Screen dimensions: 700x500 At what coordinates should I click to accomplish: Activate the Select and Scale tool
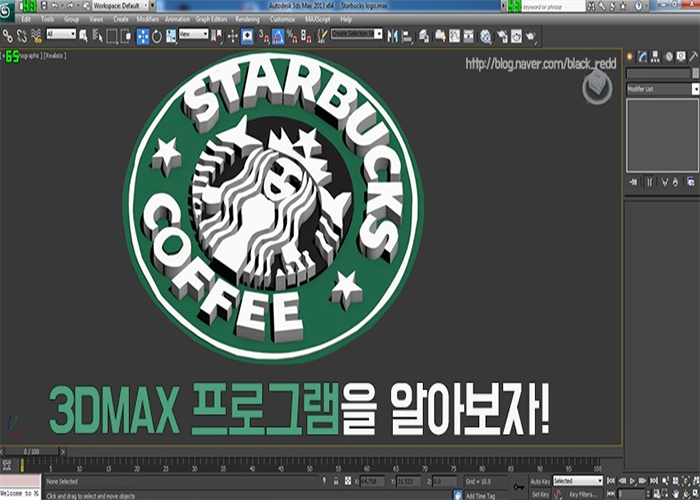point(171,36)
